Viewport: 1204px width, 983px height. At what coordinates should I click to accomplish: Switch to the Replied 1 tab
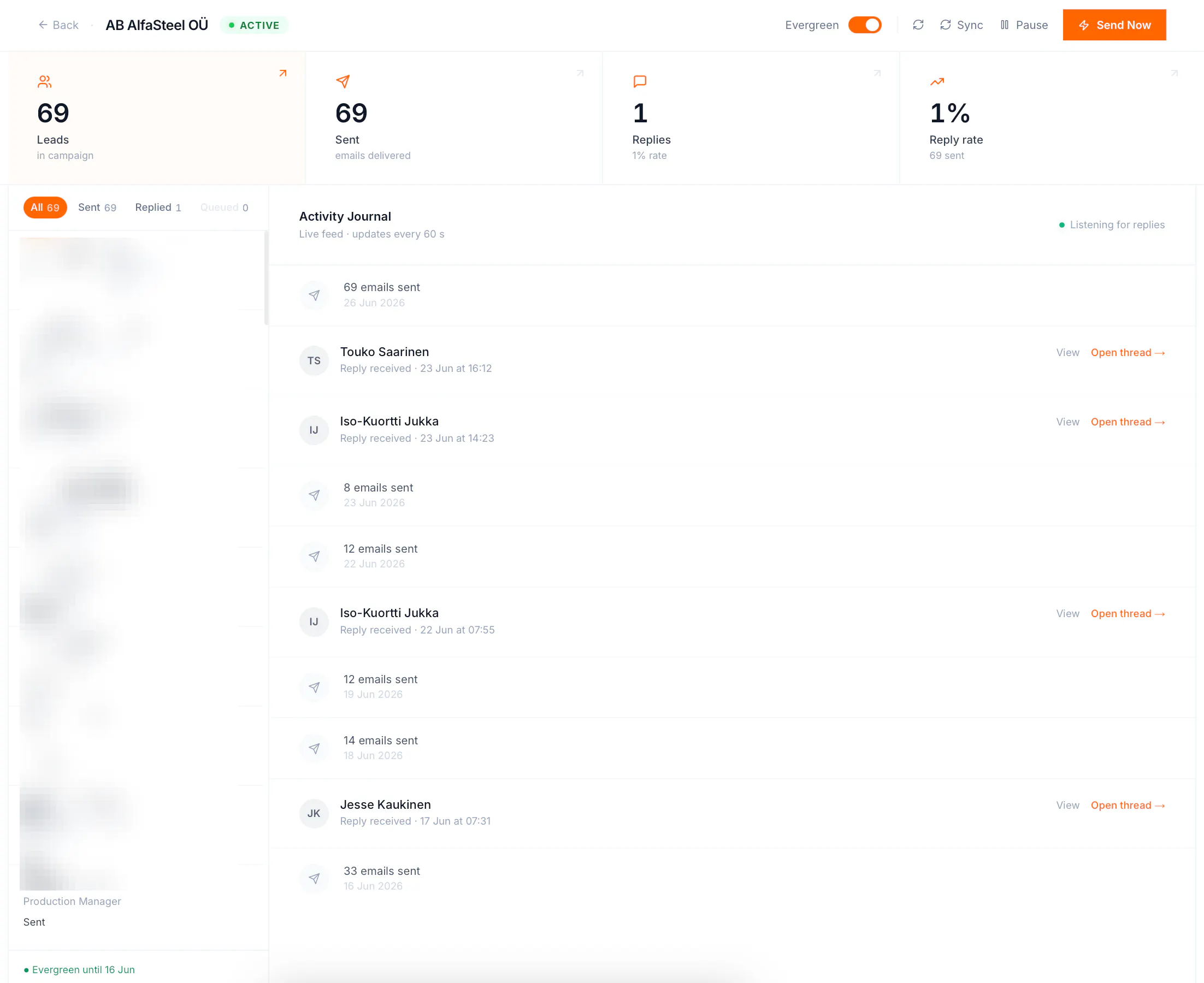(x=158, y=207)
